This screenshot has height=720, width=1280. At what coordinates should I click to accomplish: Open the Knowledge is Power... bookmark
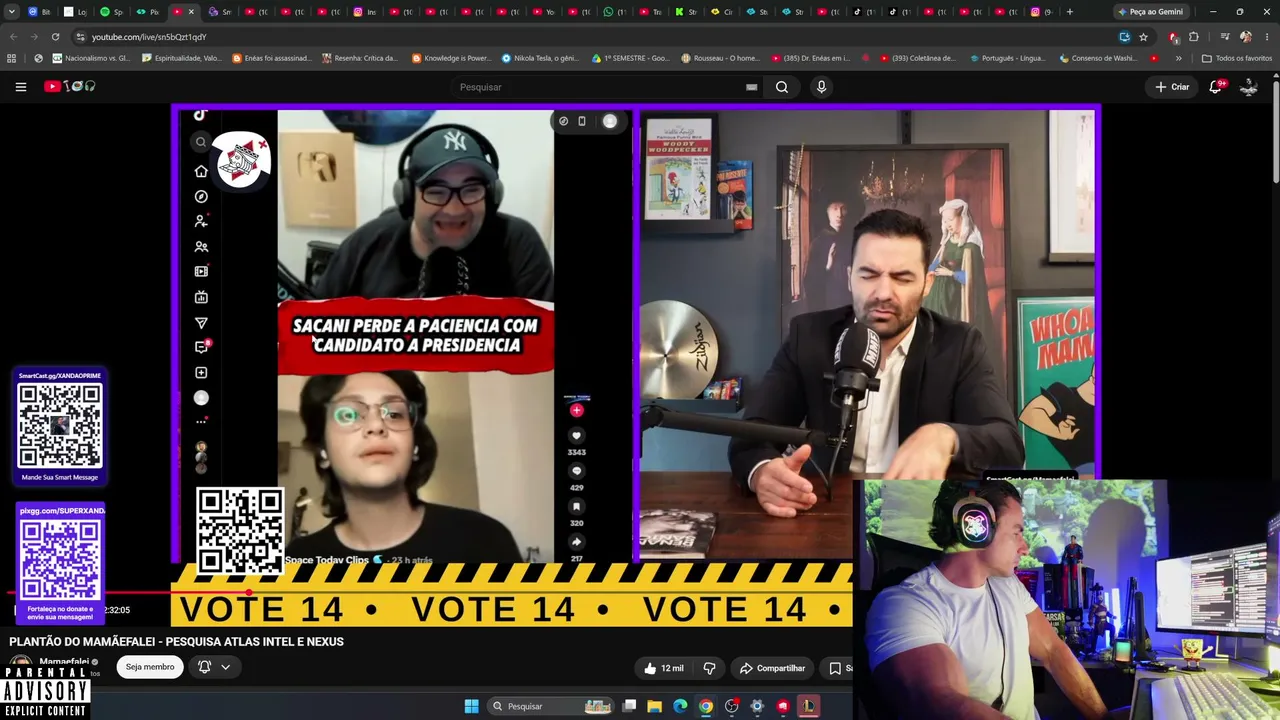[451, 58]
